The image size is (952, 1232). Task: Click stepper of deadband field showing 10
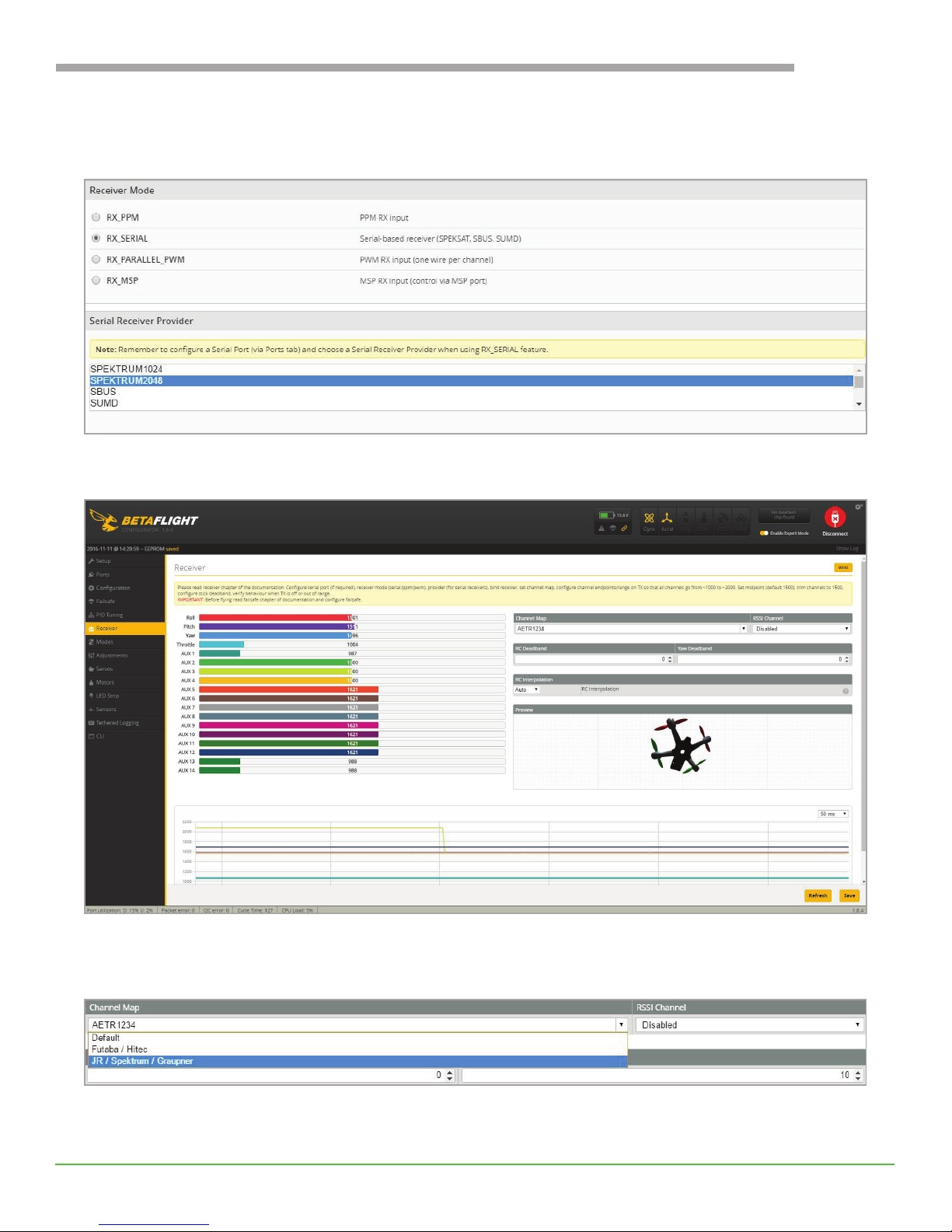pos(858,1075)
